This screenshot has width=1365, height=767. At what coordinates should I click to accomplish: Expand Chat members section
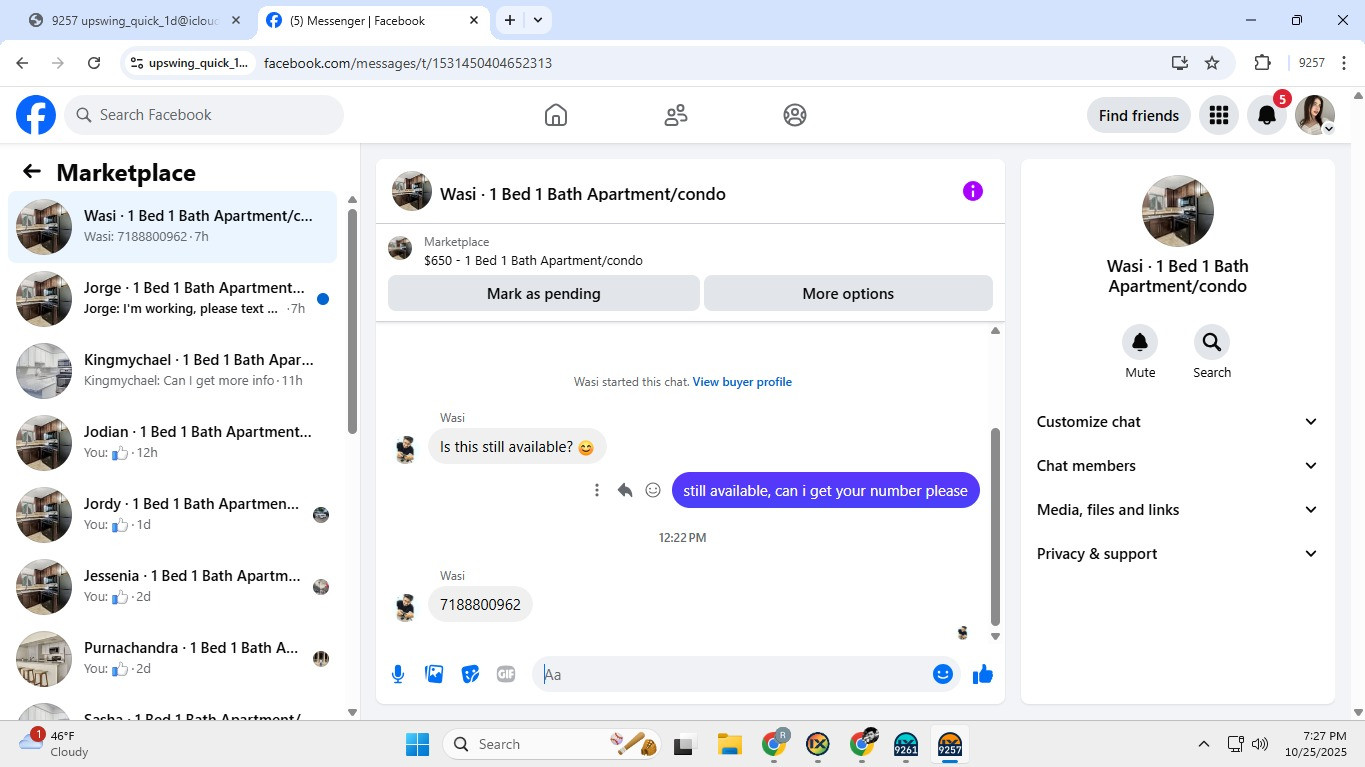click(1178, 466)
